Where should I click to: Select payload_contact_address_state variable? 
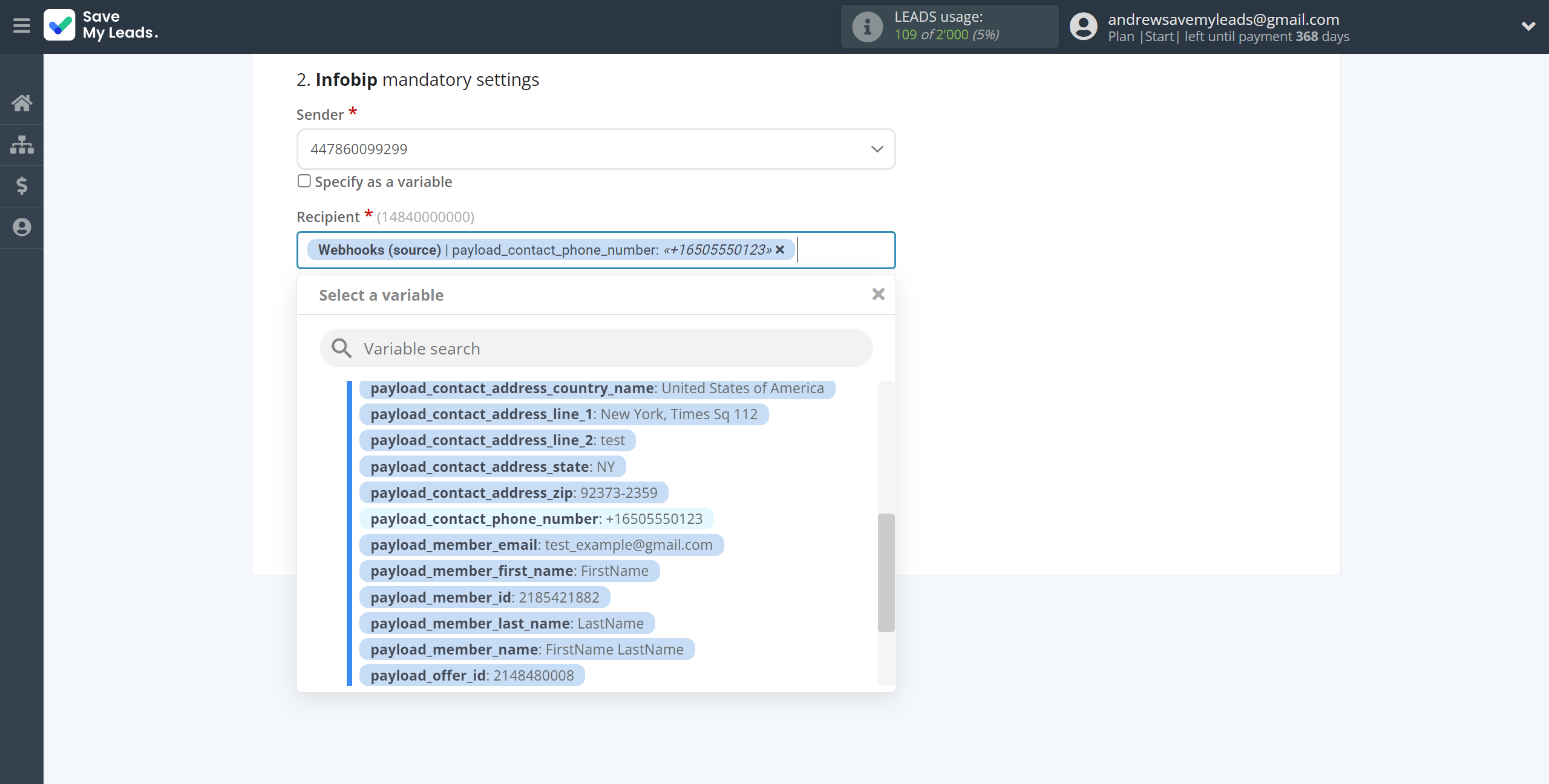click(x=493, y=466)
